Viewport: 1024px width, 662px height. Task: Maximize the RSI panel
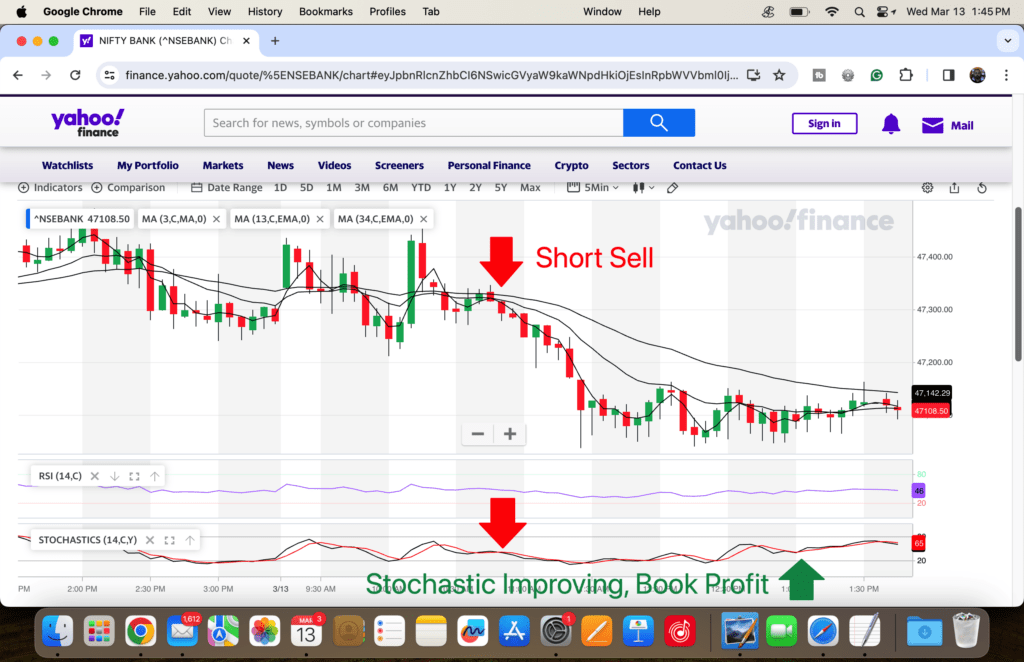click(135, 476)
